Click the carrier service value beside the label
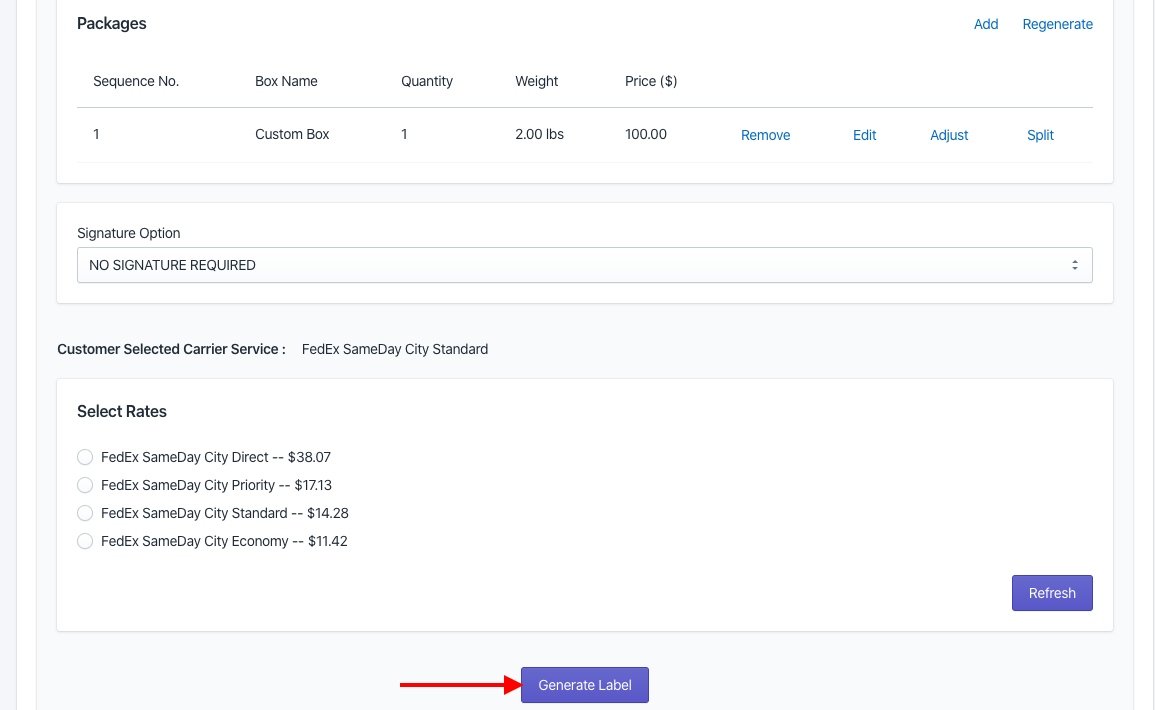Image resolution: width=1155 pixels, height=710 pixels. tap(395, 349)
